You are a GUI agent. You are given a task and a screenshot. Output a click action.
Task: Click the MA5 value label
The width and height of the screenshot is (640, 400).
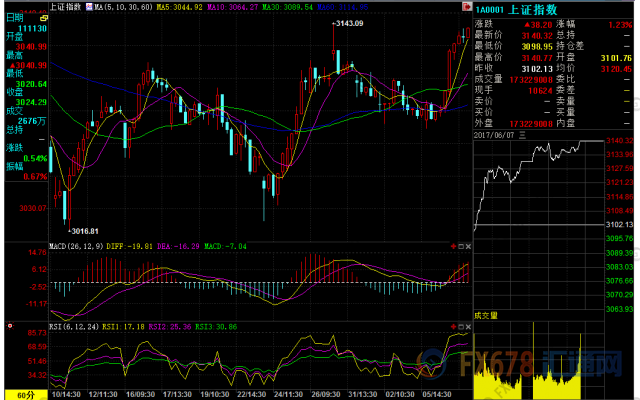[181, 6]
